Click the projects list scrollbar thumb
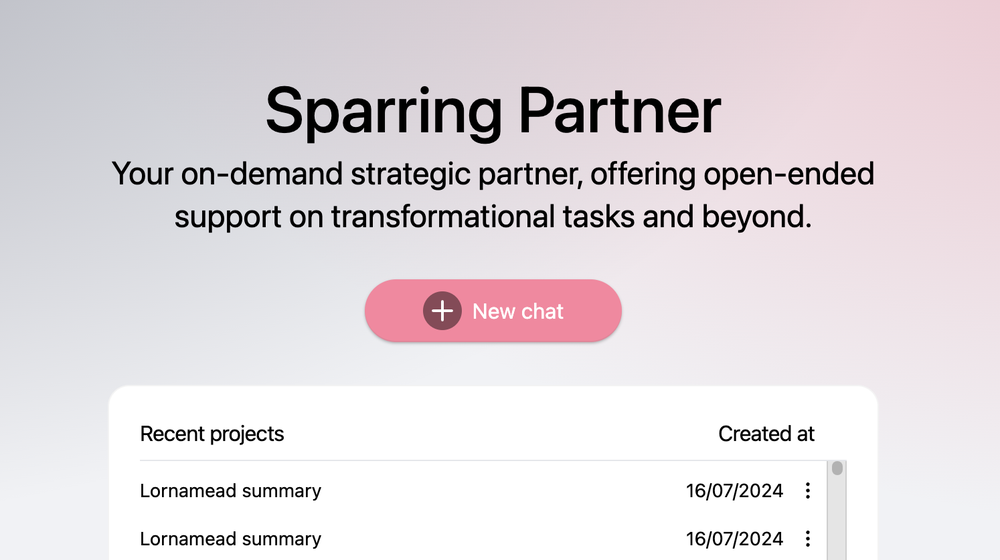The width and height of the screenshot is (1000, 560). pyautogui.click(x=838, y=468)
